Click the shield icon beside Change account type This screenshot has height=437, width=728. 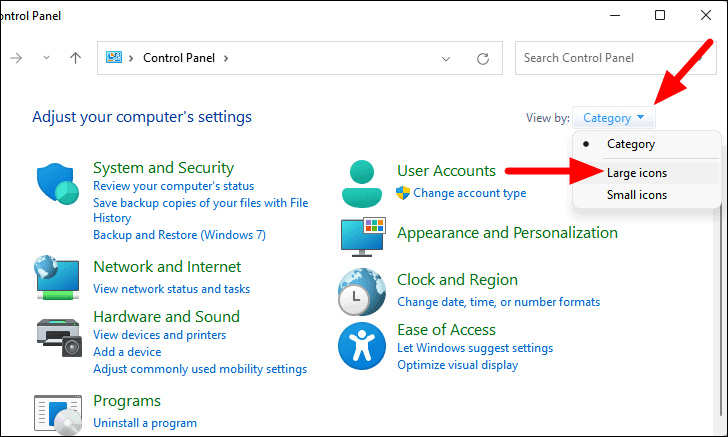tap(403, 193)
